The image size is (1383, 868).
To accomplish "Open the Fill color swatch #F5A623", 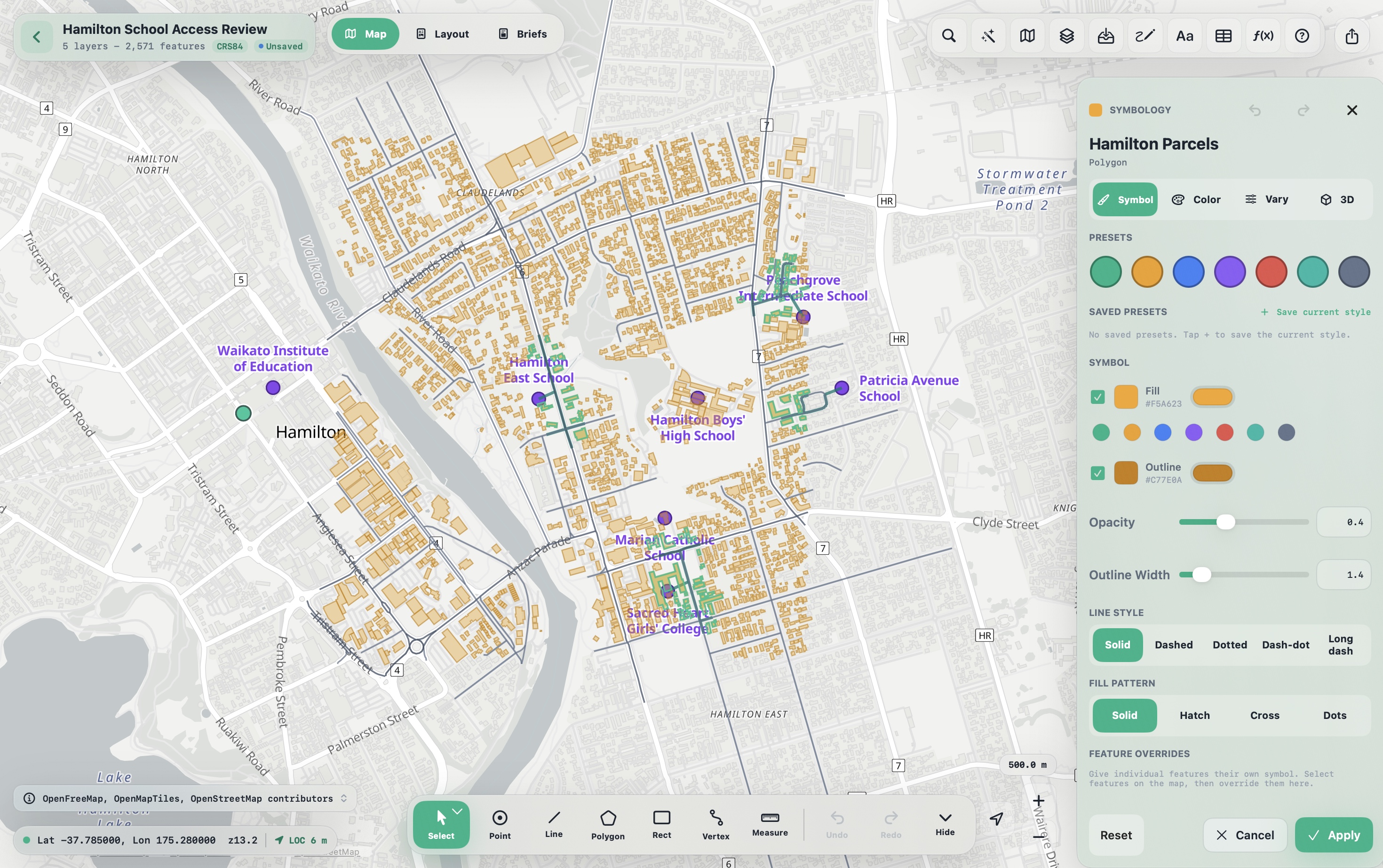I will point(1126,397).
